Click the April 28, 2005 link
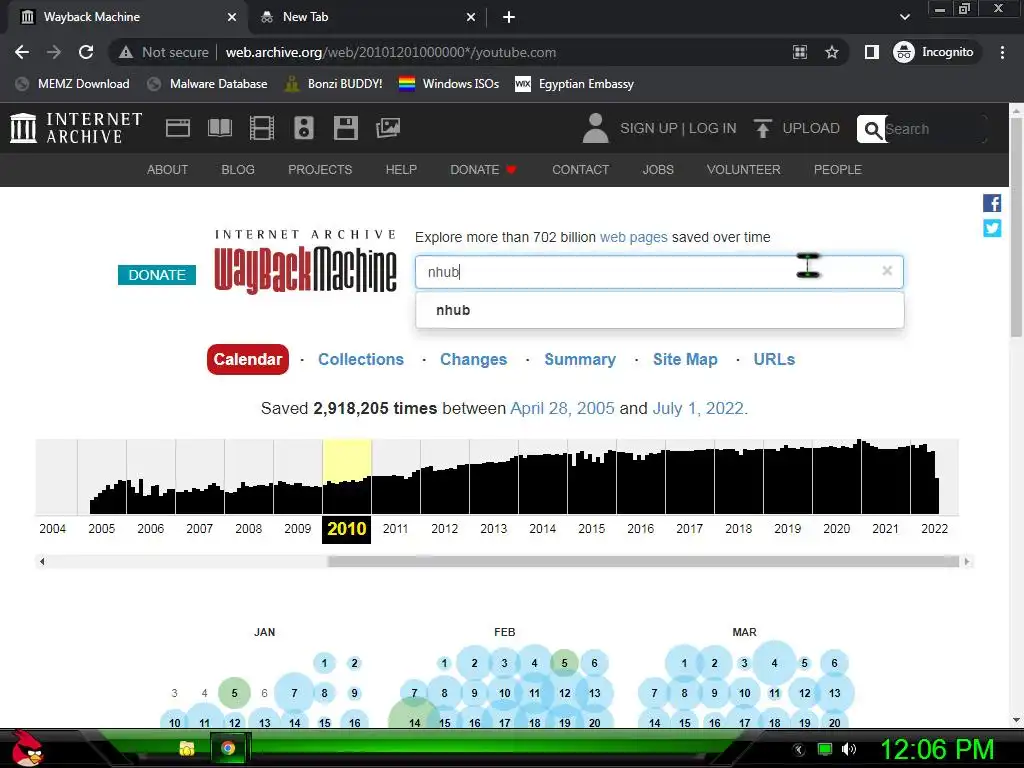The width and height of the screenshot is (1024, 768). tap(562, 408)
